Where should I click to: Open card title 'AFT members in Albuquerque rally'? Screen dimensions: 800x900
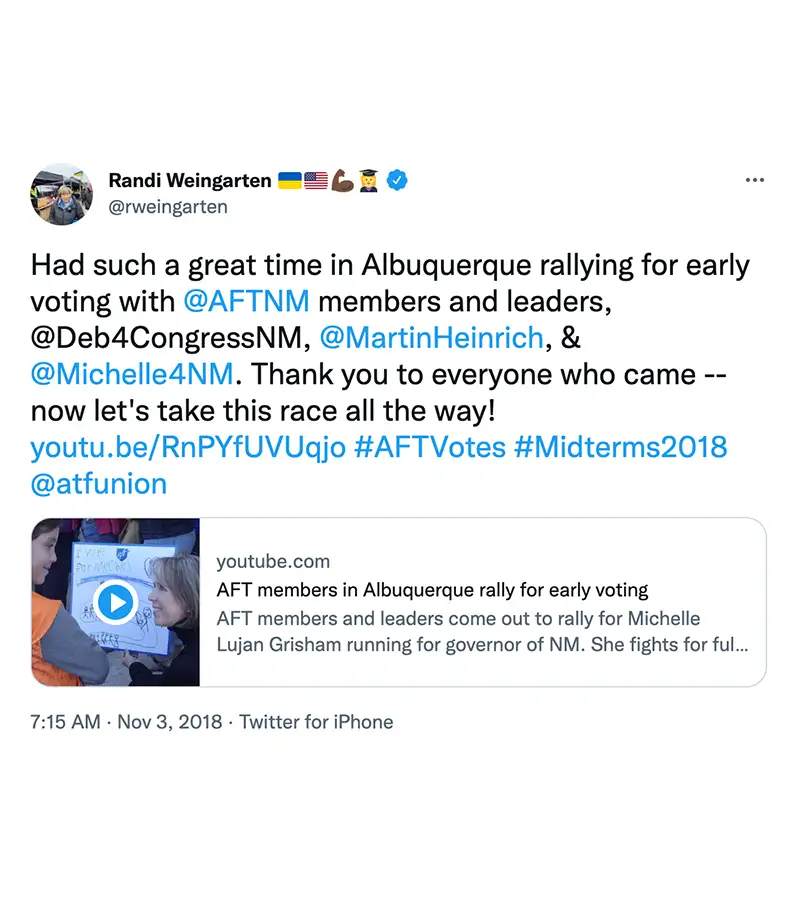pos(432,590)
